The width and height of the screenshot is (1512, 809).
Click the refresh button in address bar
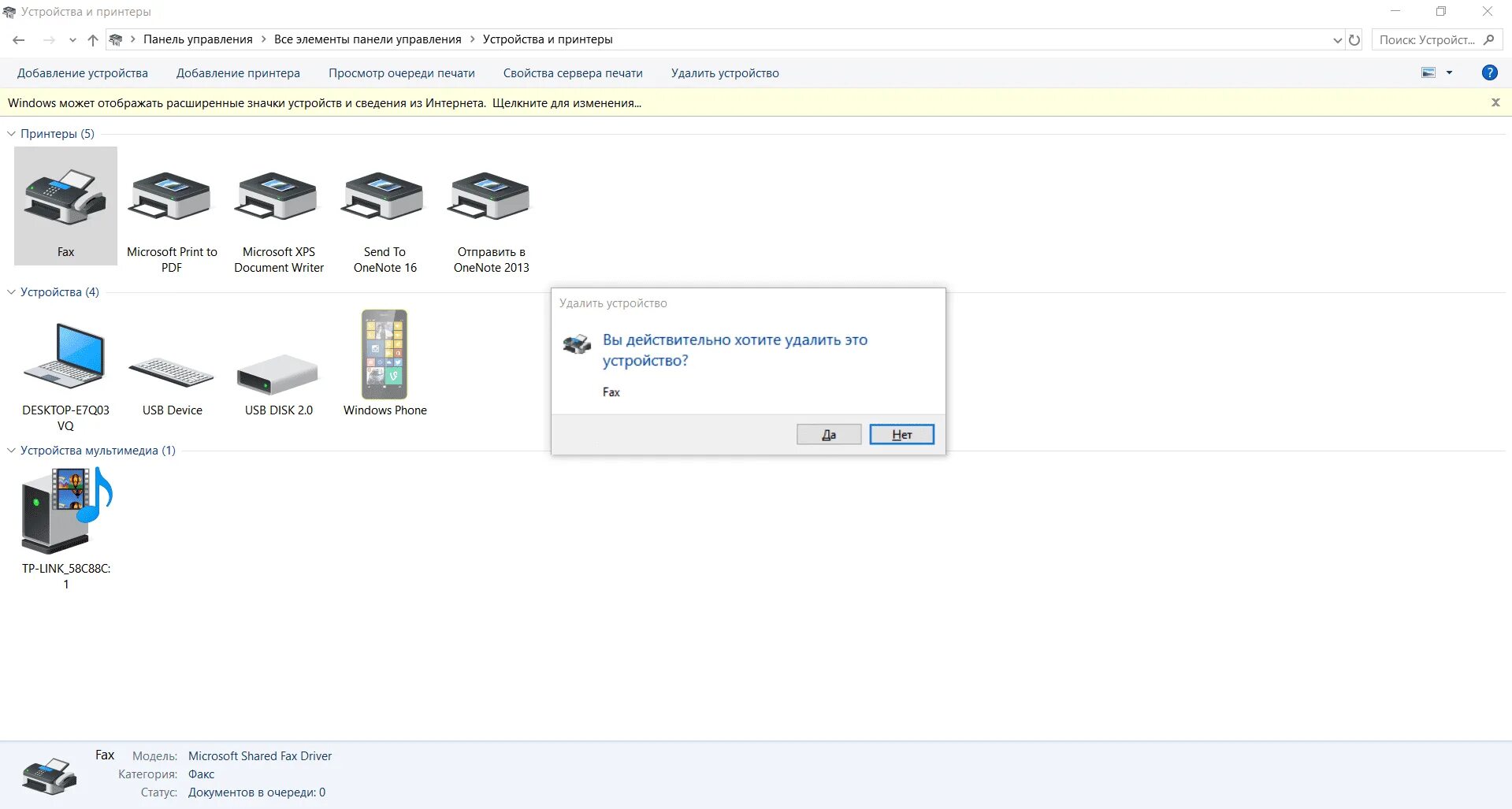tap(1354, 39)
